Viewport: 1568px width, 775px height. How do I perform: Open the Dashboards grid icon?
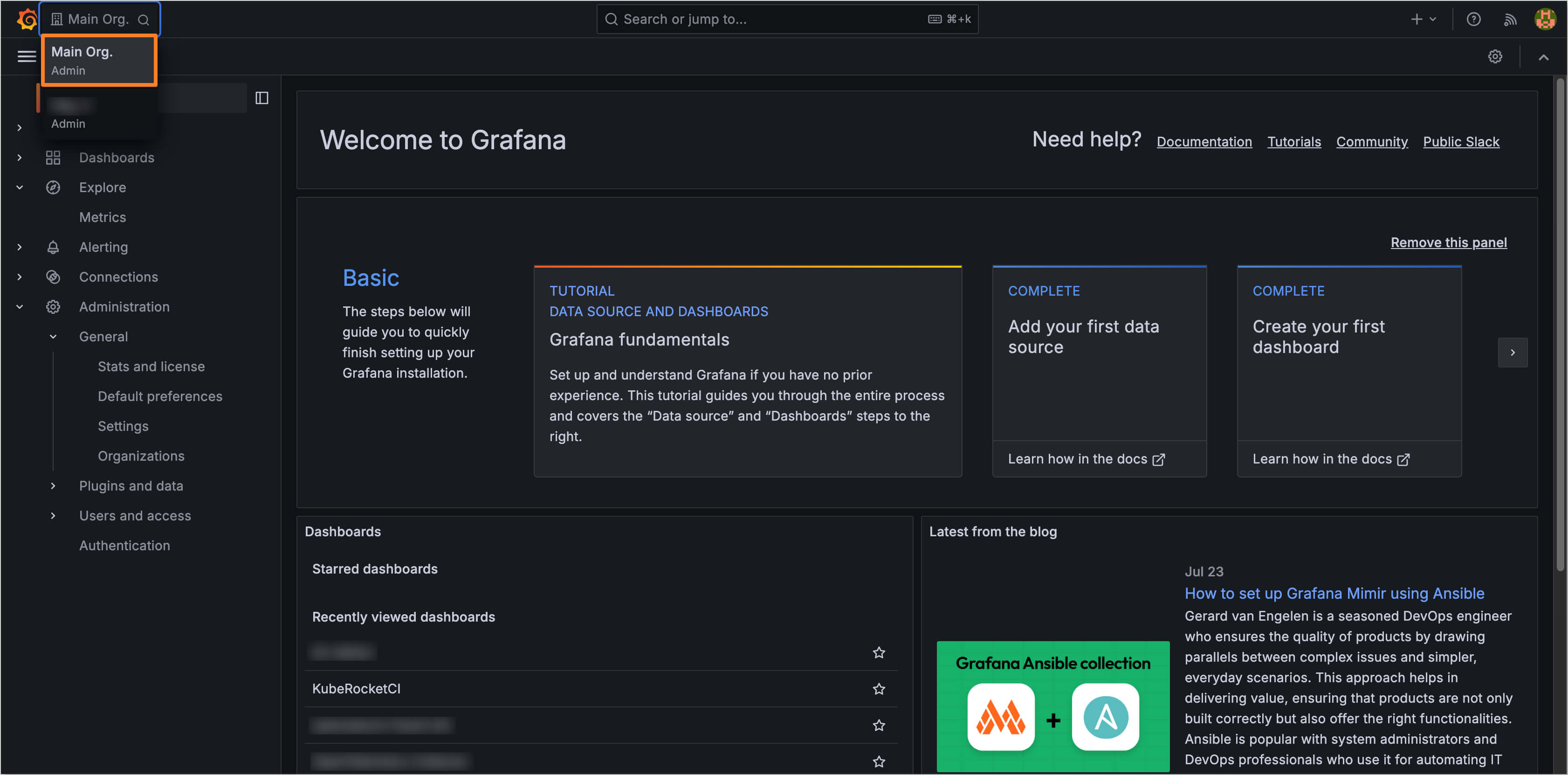53,157
